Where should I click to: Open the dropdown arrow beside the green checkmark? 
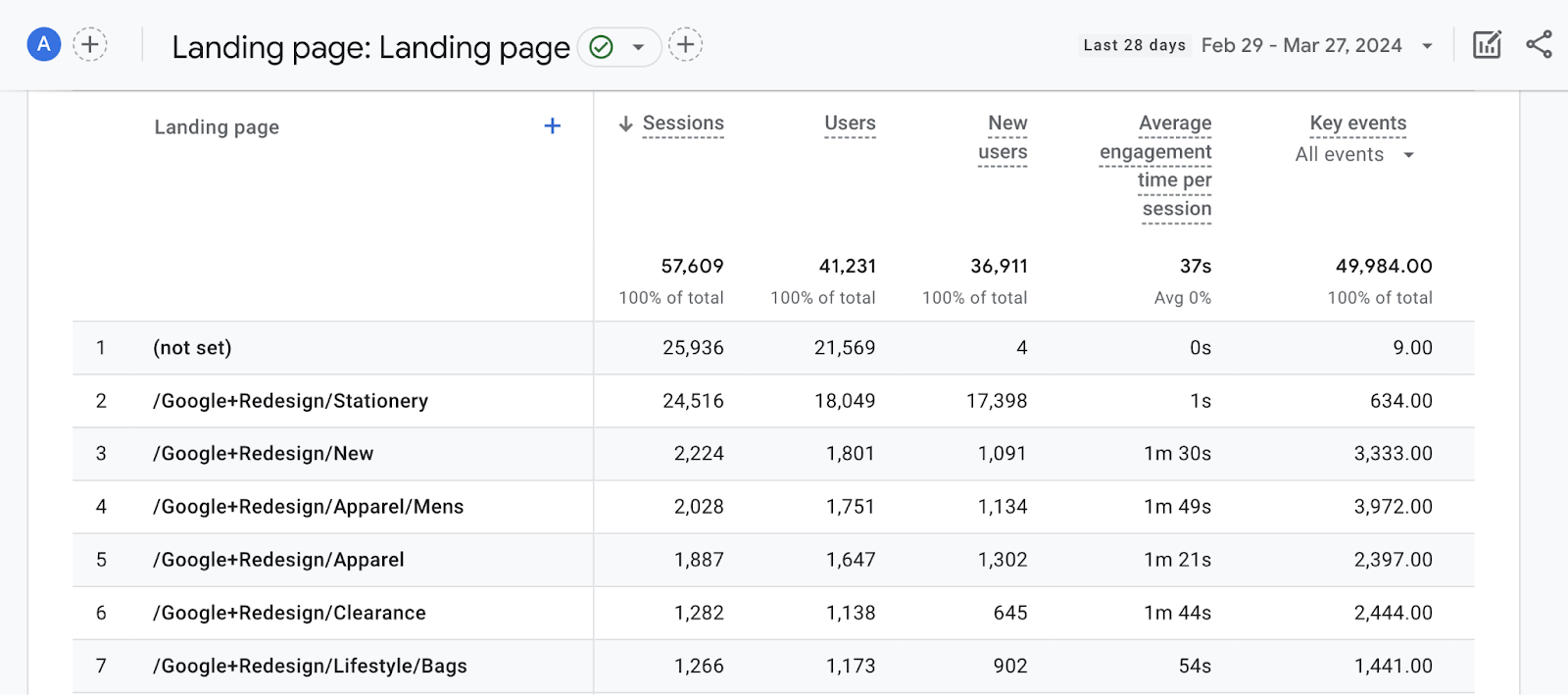point(638,47)
